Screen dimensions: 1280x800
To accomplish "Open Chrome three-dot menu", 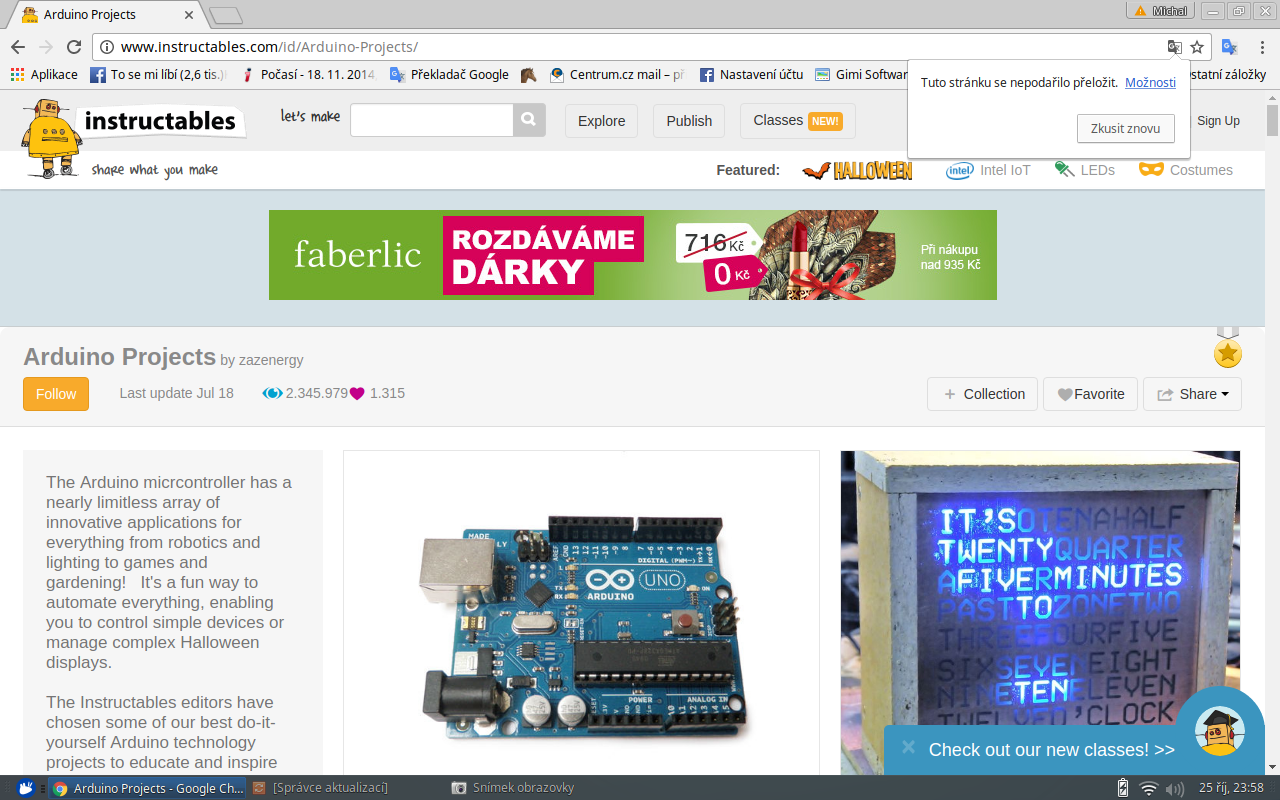I will (x=1261, y=47).
